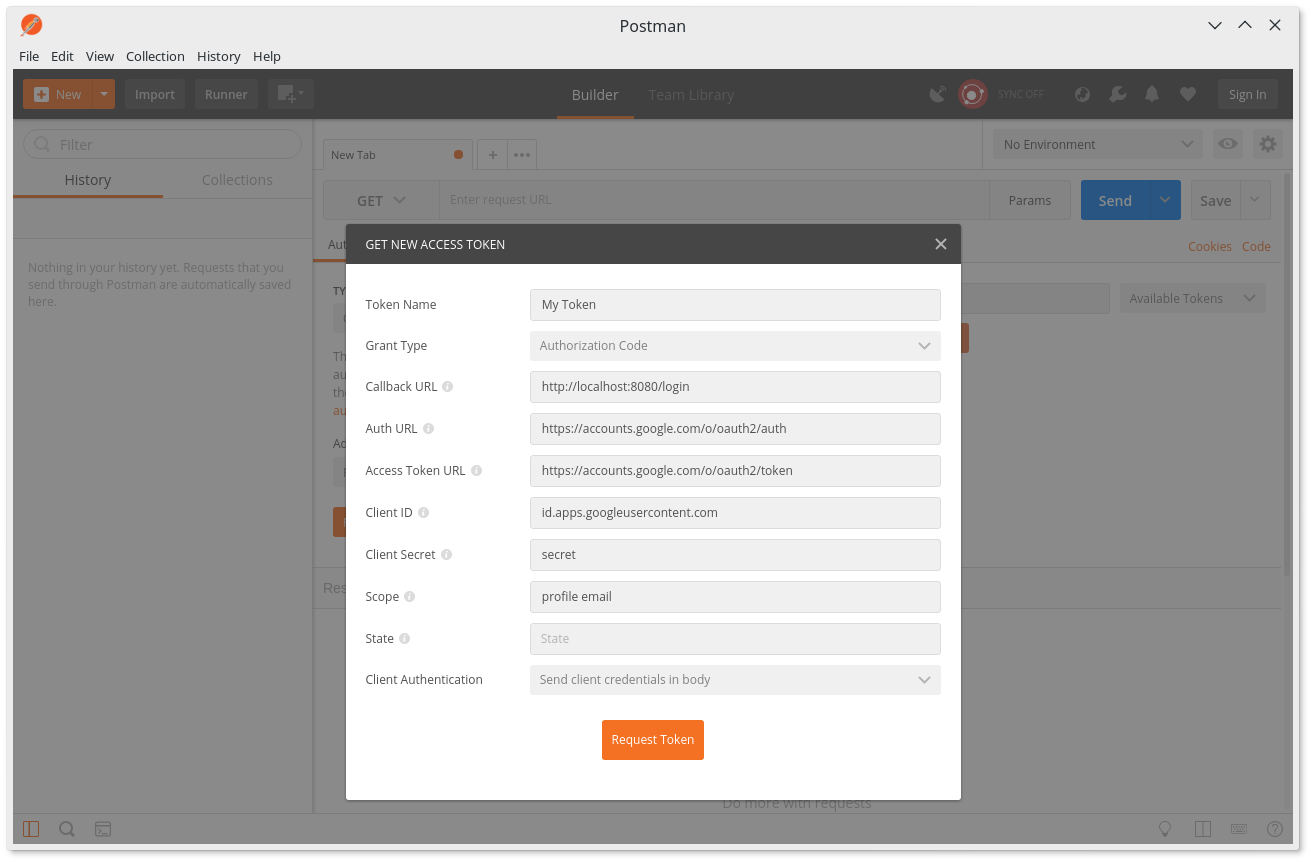This screenshot has width=1312, height=863.
Task: Open the View menu
Action: point(100,56)
